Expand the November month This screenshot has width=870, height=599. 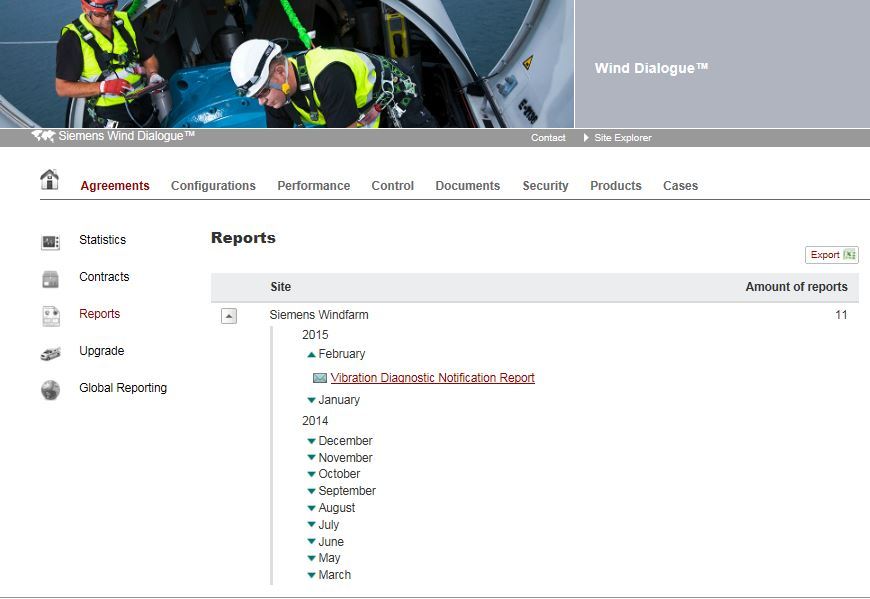311,458
